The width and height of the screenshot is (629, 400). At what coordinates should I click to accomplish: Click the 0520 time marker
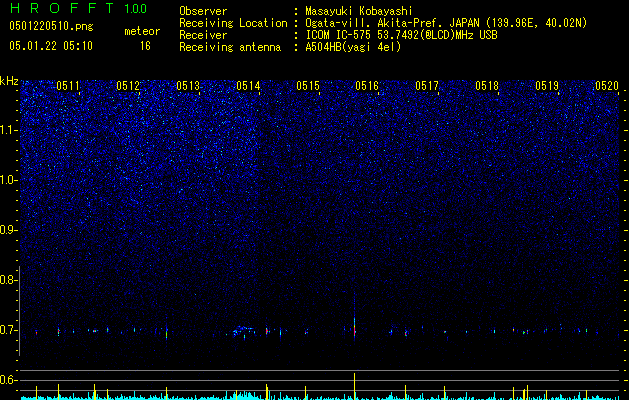click(607, 86)
